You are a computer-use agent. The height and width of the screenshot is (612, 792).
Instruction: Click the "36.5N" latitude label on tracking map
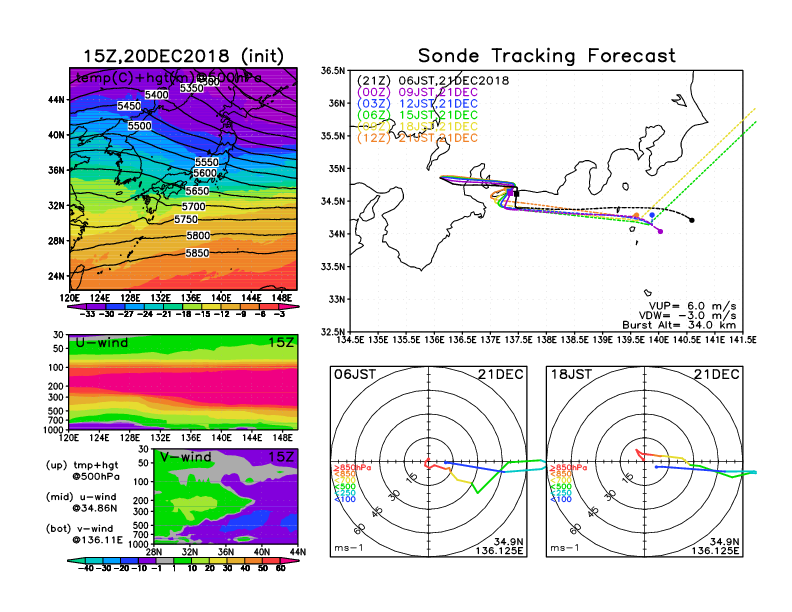click(333, 71)
